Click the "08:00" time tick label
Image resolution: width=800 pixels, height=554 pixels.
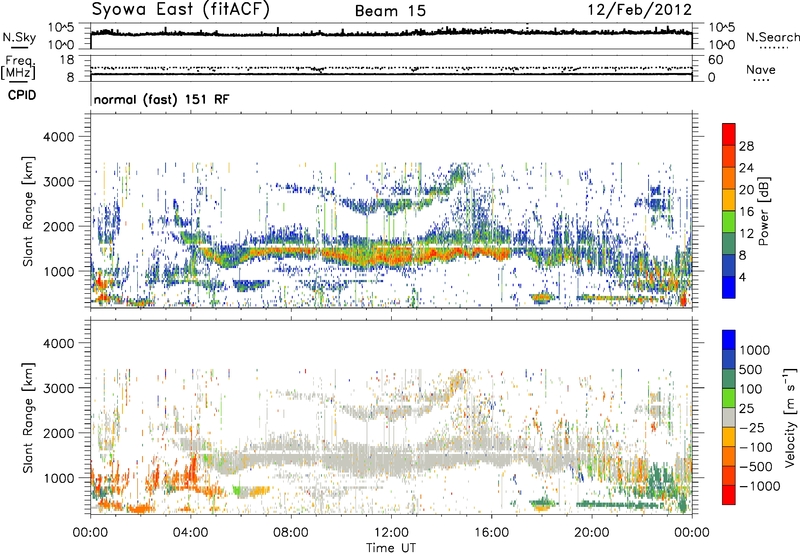[x=290, y=533]
